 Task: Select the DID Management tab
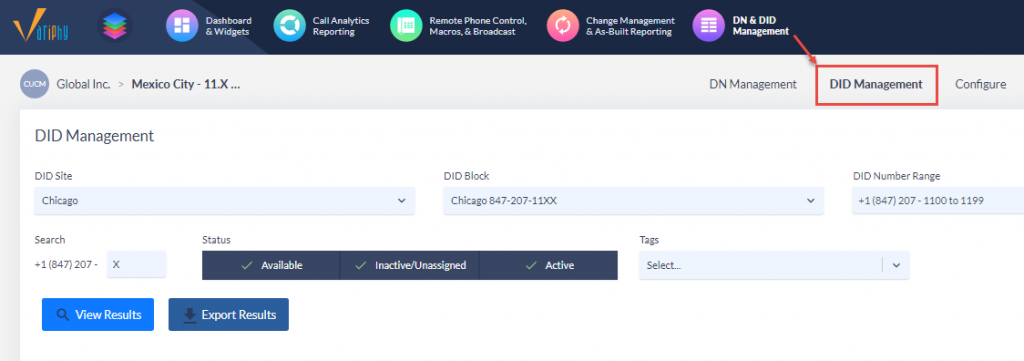pyautogui.click(x=876, y=84)
